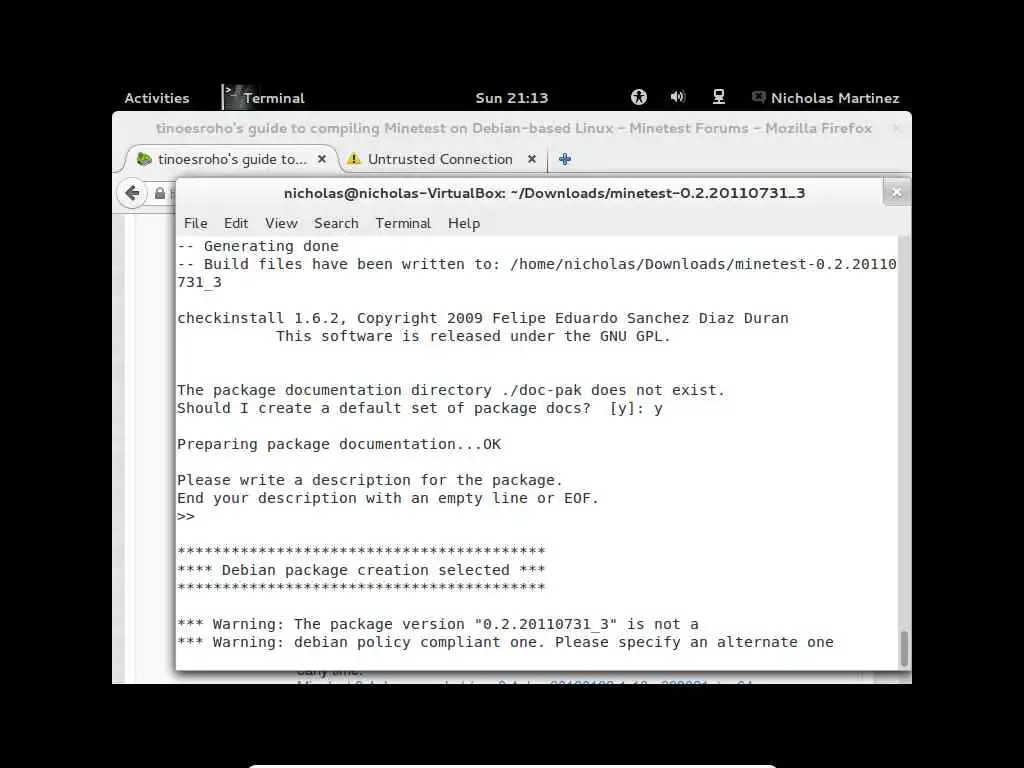
Task: Click the Firefox window title bar
Action: (513, 128)
